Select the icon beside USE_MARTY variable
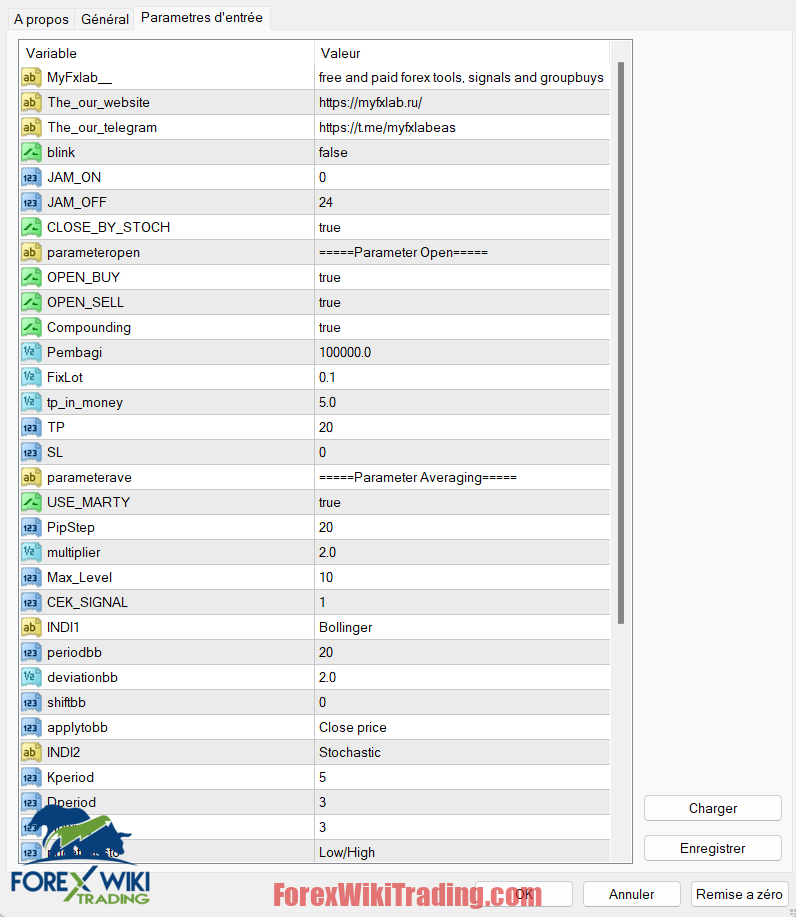The image size is (796, 917). pos(31,502)
